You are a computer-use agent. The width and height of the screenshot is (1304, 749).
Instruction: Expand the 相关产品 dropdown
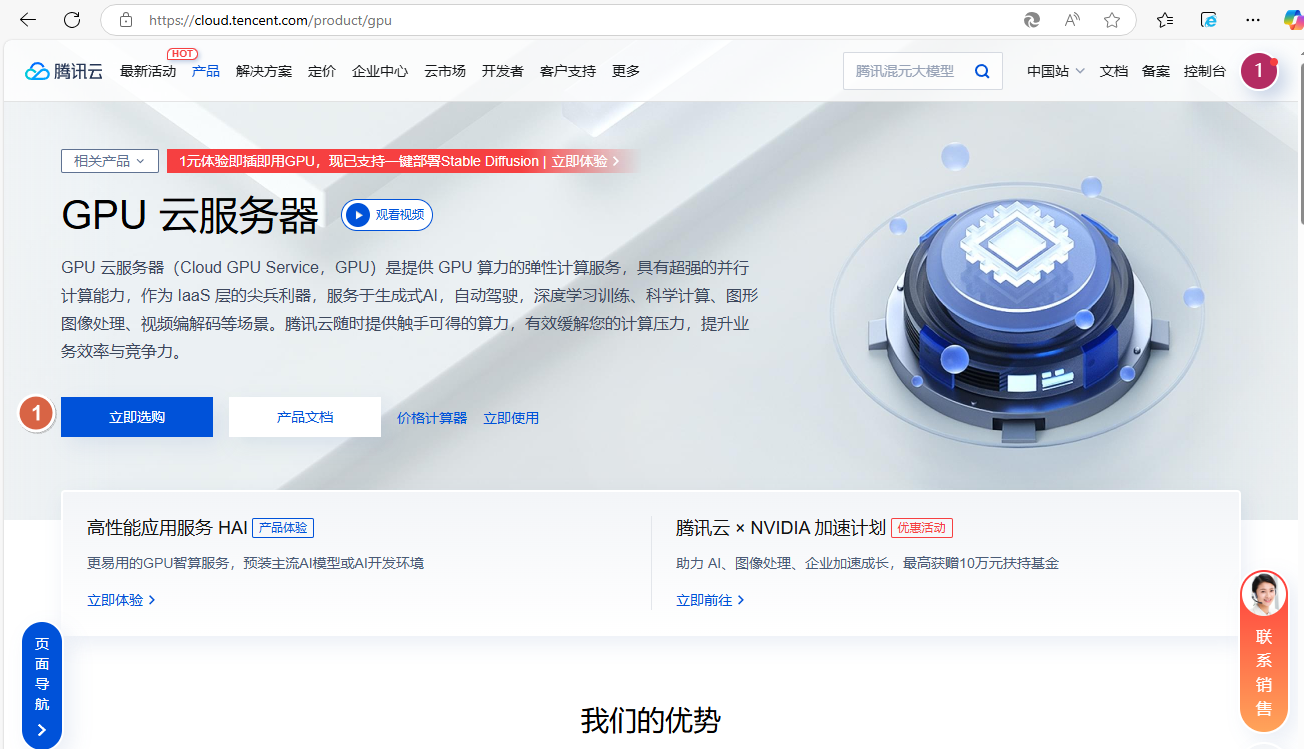tap(109, 161)
